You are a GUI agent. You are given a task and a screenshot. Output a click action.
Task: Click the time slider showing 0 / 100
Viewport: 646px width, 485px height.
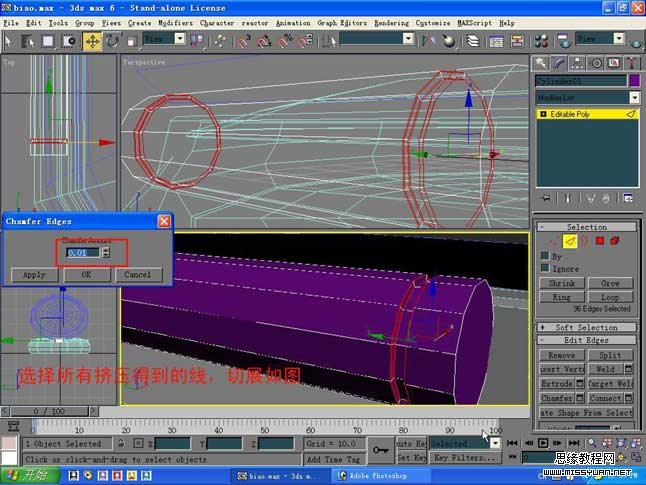pyautogui.click(x=49, y=411)
